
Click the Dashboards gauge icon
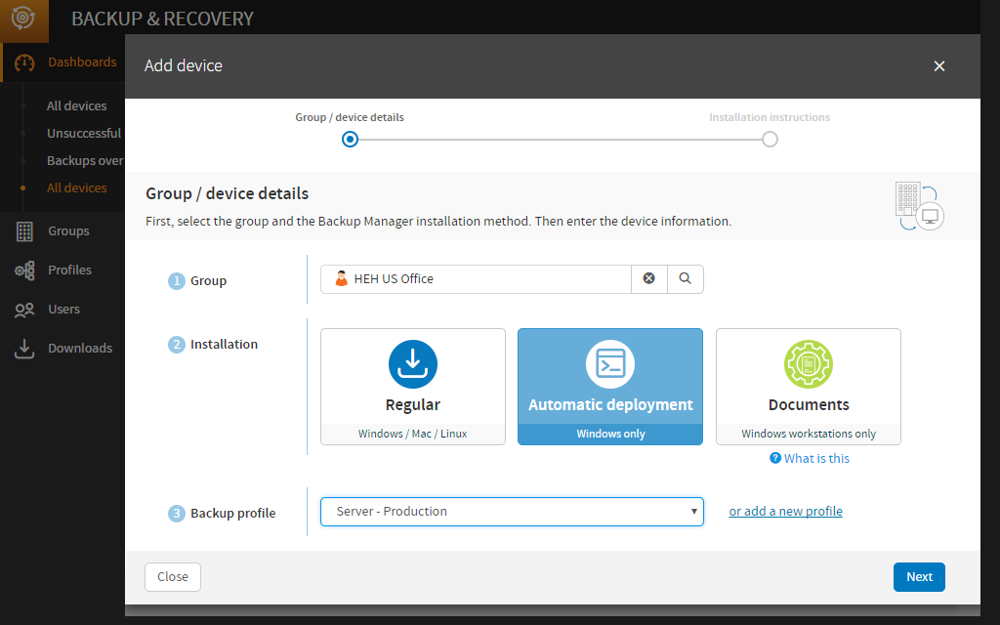pyautogui.click(x=24, y=62)
